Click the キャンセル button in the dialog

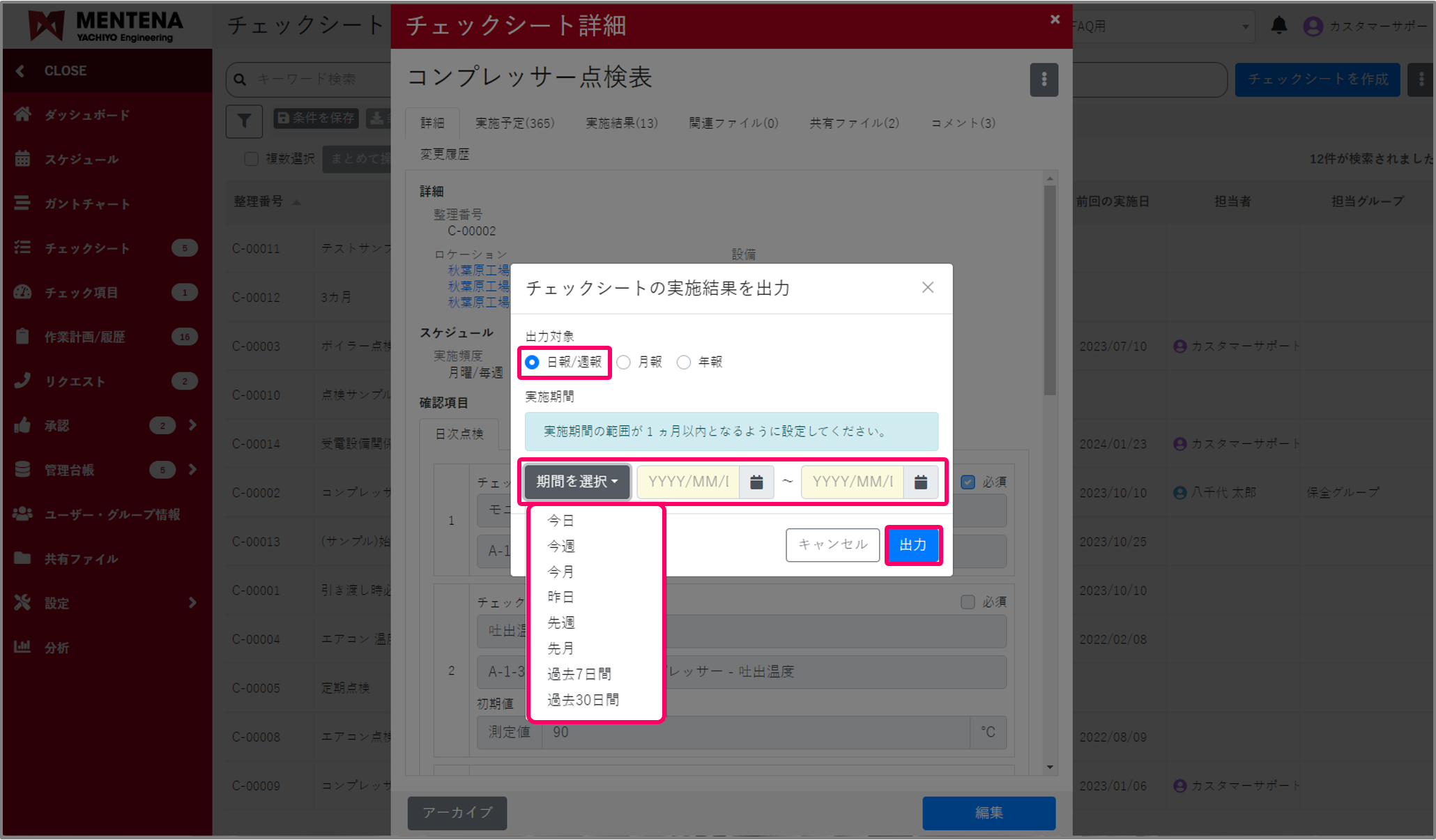[x=832, y=545]
